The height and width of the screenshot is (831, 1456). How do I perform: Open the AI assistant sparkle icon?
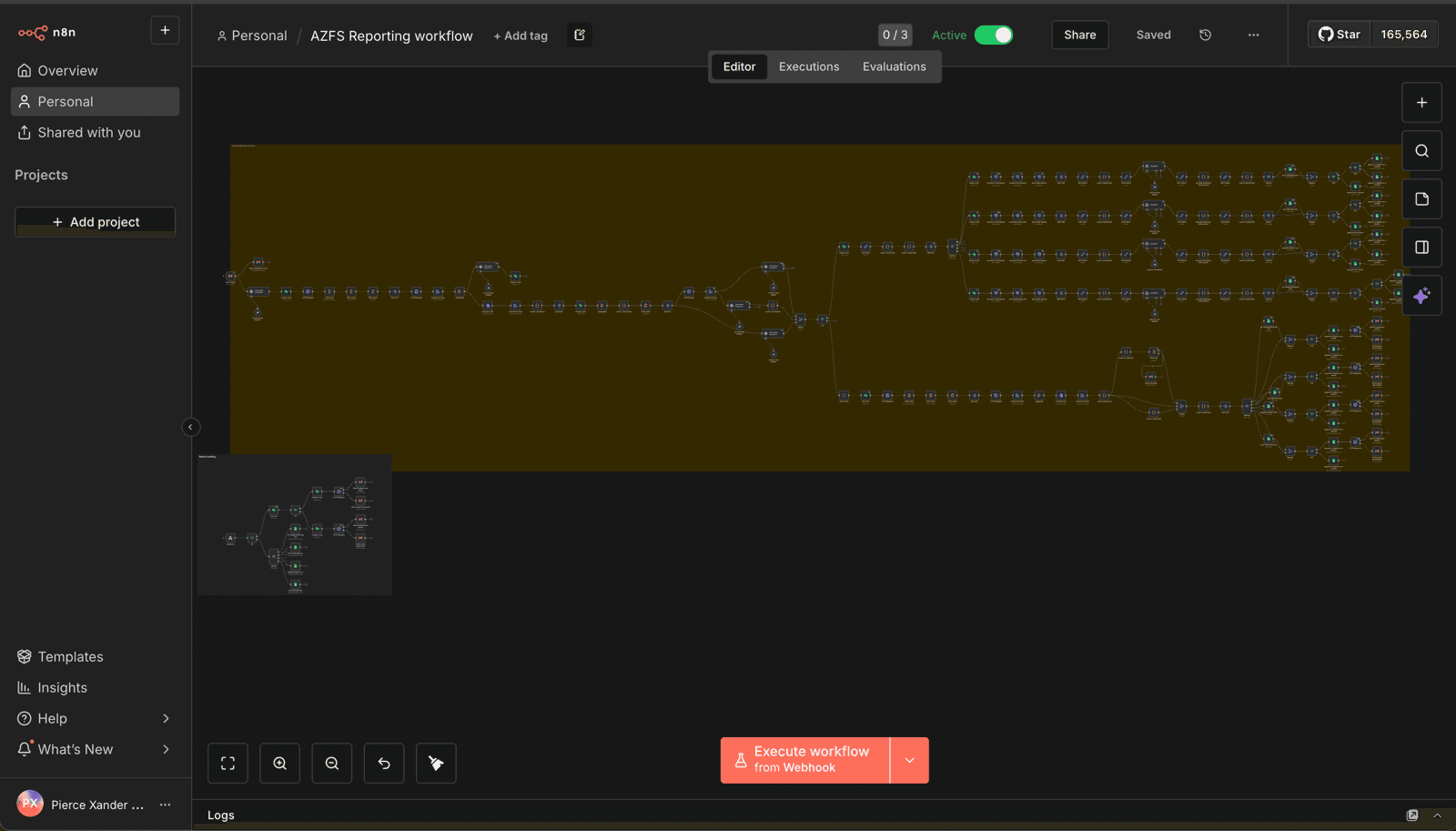[1421, 296]
